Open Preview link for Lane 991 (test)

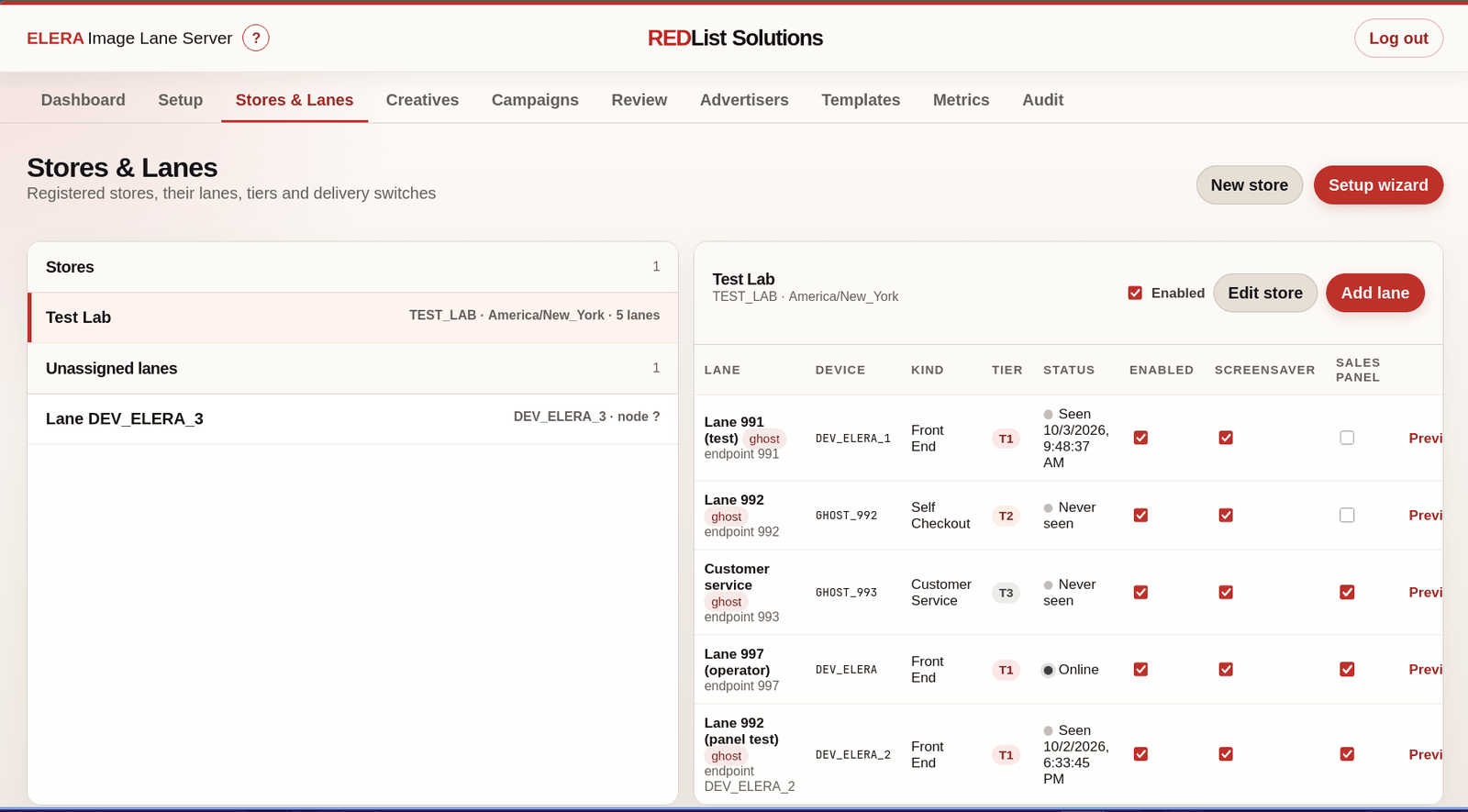pyautogui.click(x=1426, y=438)
